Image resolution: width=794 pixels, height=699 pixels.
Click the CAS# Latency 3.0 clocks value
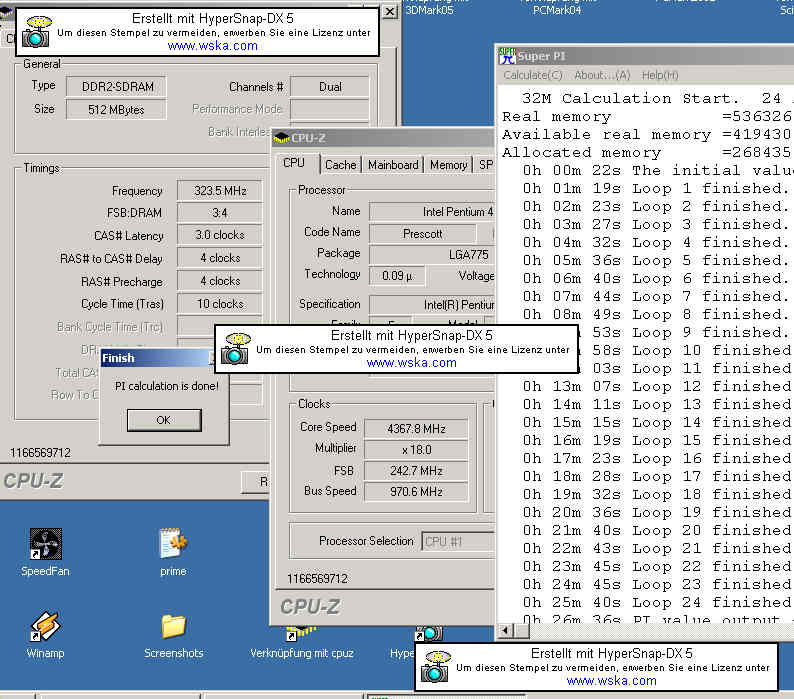[x=220, y=235]
